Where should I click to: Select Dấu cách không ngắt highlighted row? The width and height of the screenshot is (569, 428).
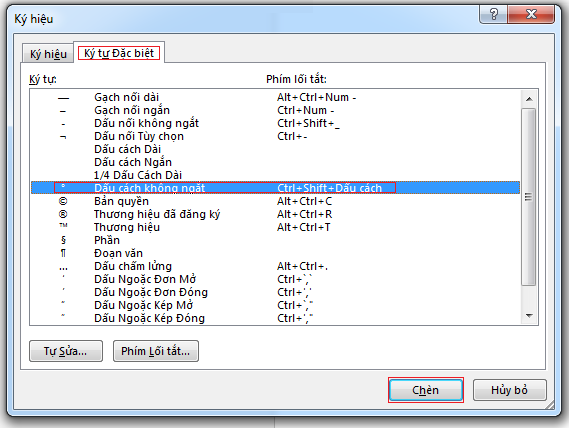(275, 188)
